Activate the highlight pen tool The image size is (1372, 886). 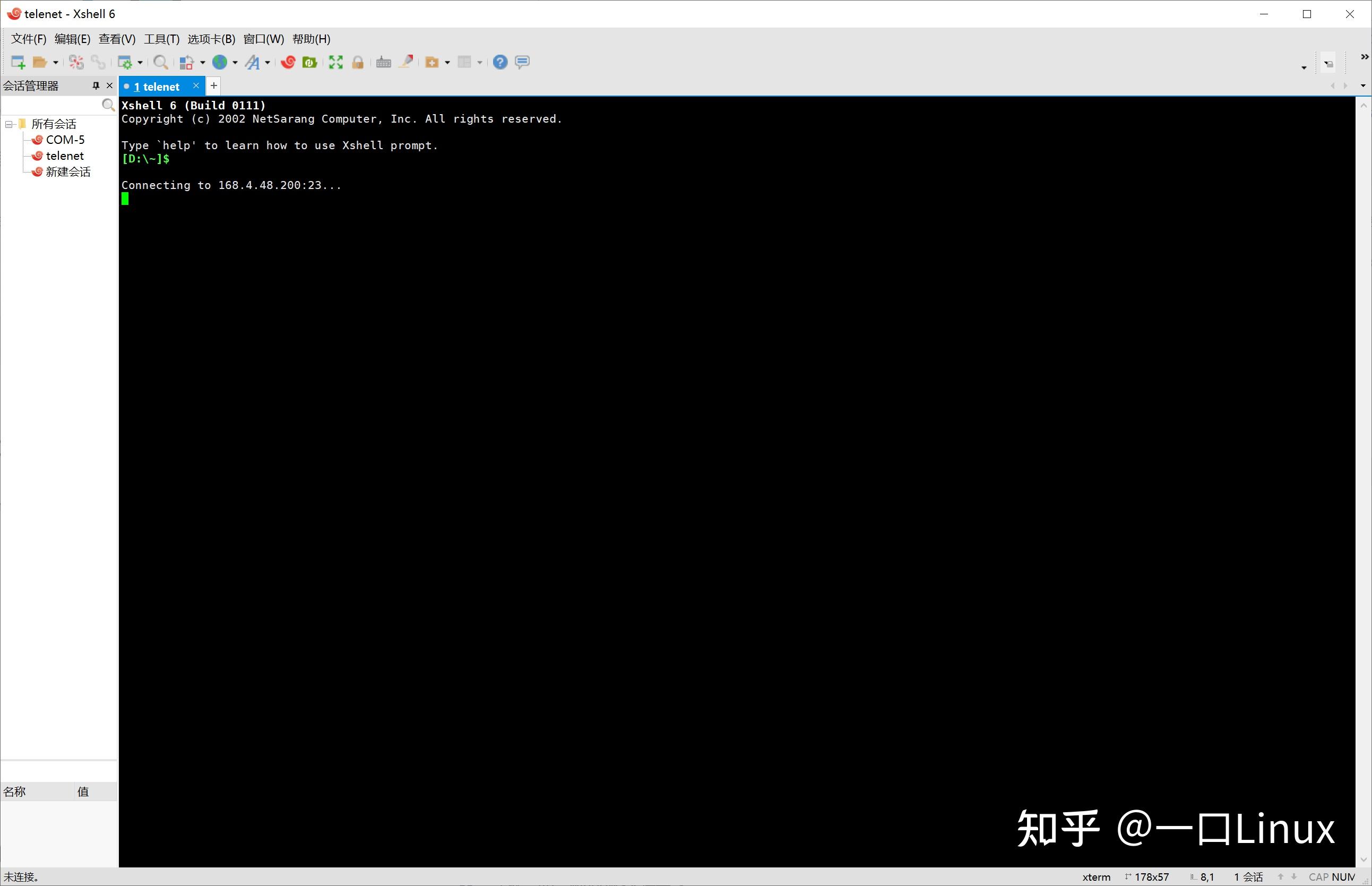coord(406,62)
